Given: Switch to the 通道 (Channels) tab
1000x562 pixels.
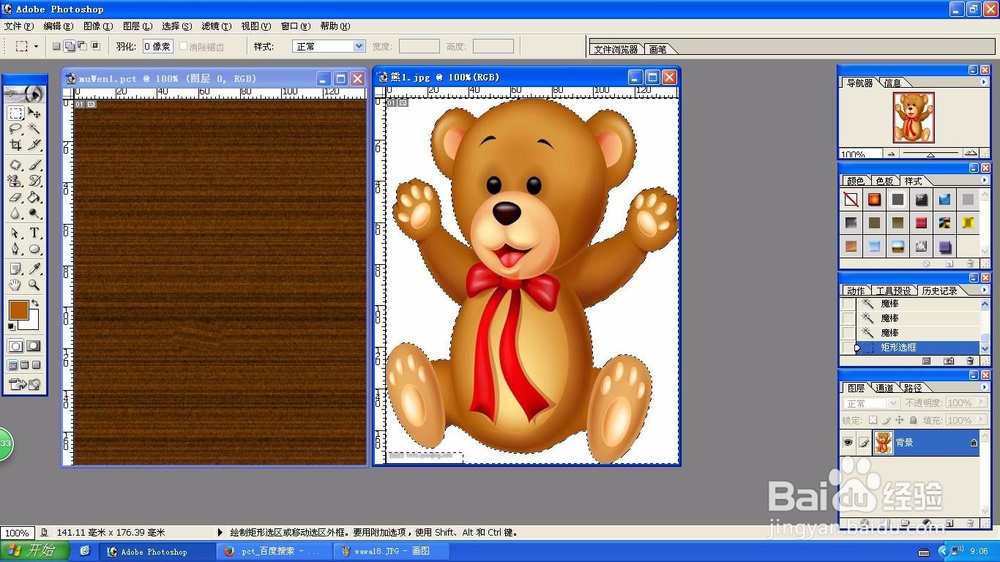Looking at the screenshot, I should [884, 388].
